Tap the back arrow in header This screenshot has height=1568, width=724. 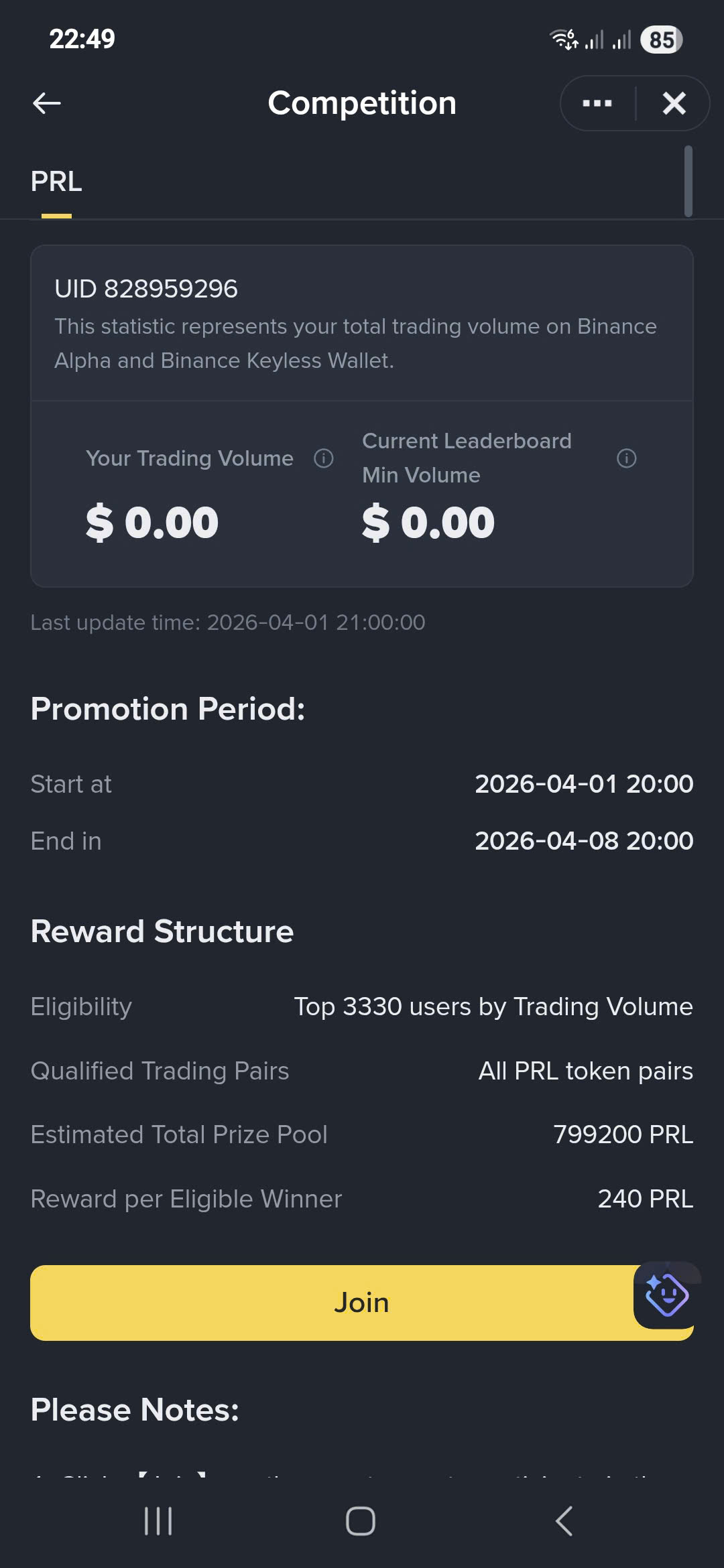tap(47, 103)
